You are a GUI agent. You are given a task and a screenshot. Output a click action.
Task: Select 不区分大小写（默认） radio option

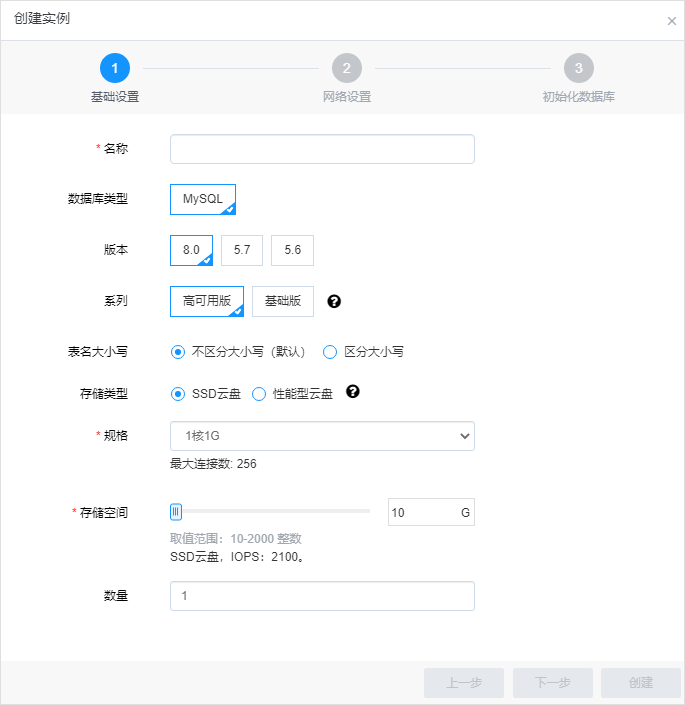point(178,352)
